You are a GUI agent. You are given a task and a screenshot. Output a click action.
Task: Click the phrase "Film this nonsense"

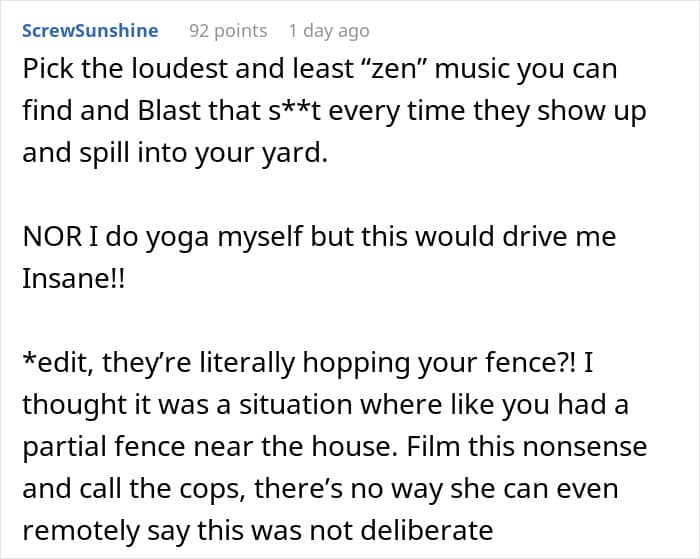point(527,446)
